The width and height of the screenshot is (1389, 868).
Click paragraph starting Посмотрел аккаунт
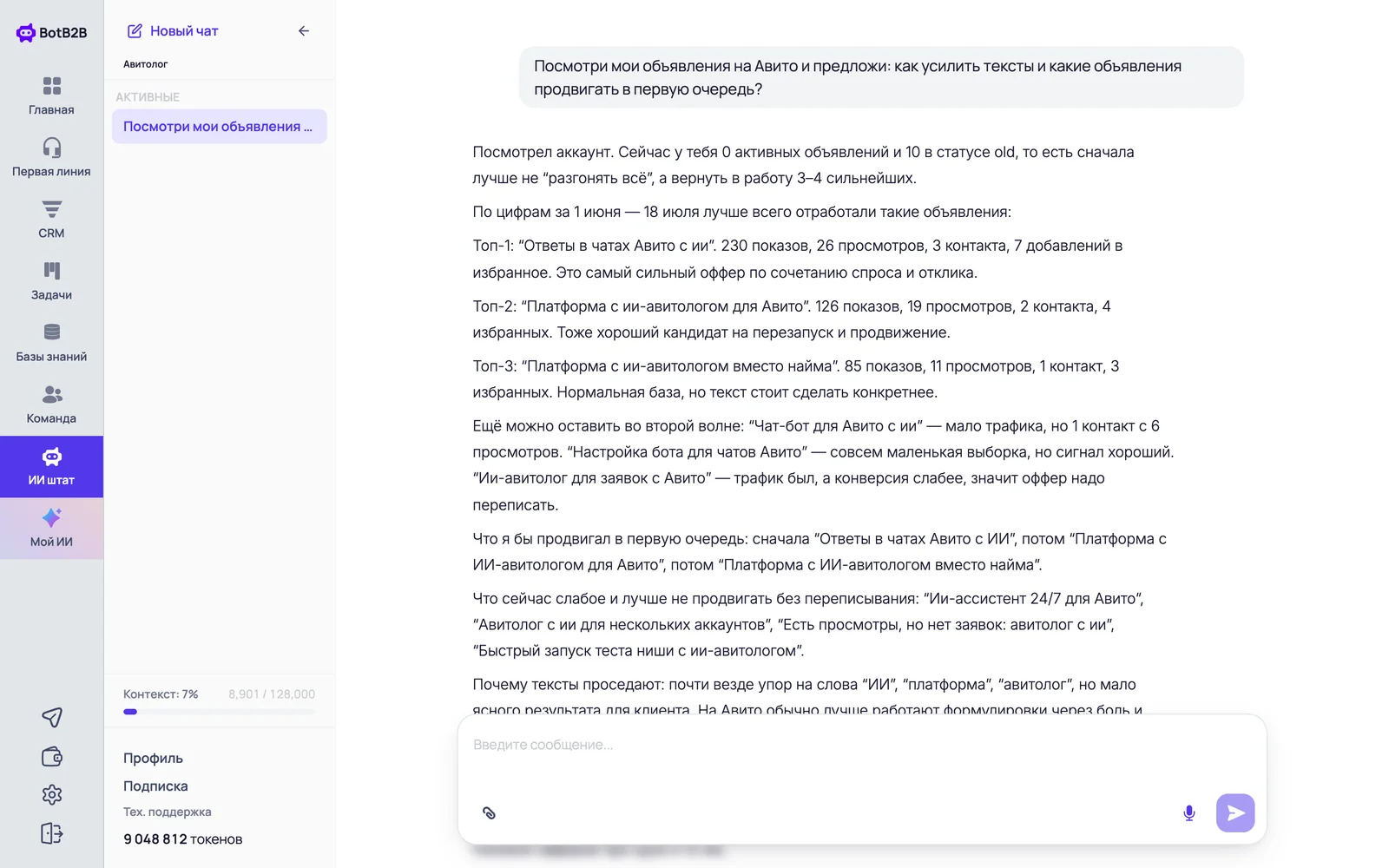(803, 165)
